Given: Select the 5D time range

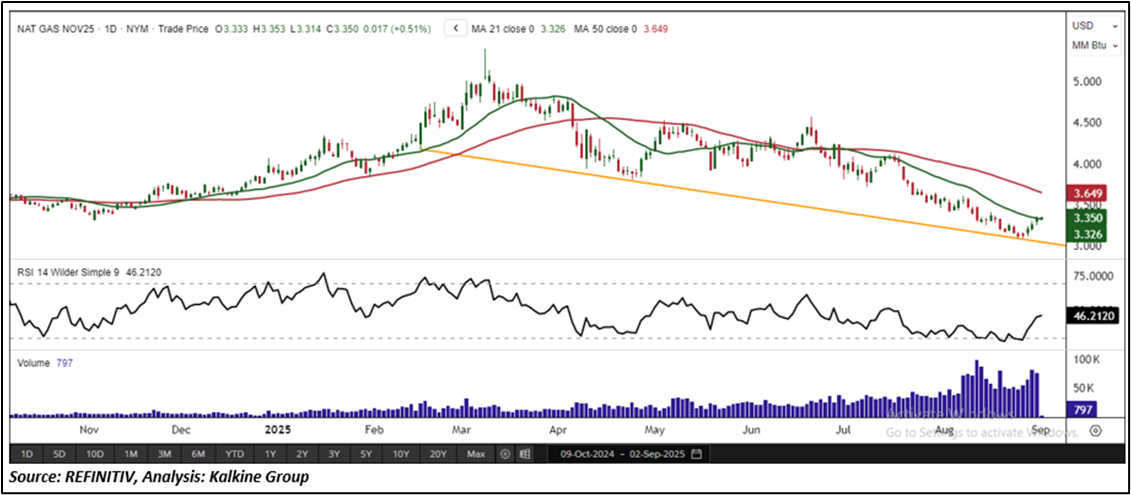Looking at the screenshot, I should pyautogui.click(x=60, y=455).
